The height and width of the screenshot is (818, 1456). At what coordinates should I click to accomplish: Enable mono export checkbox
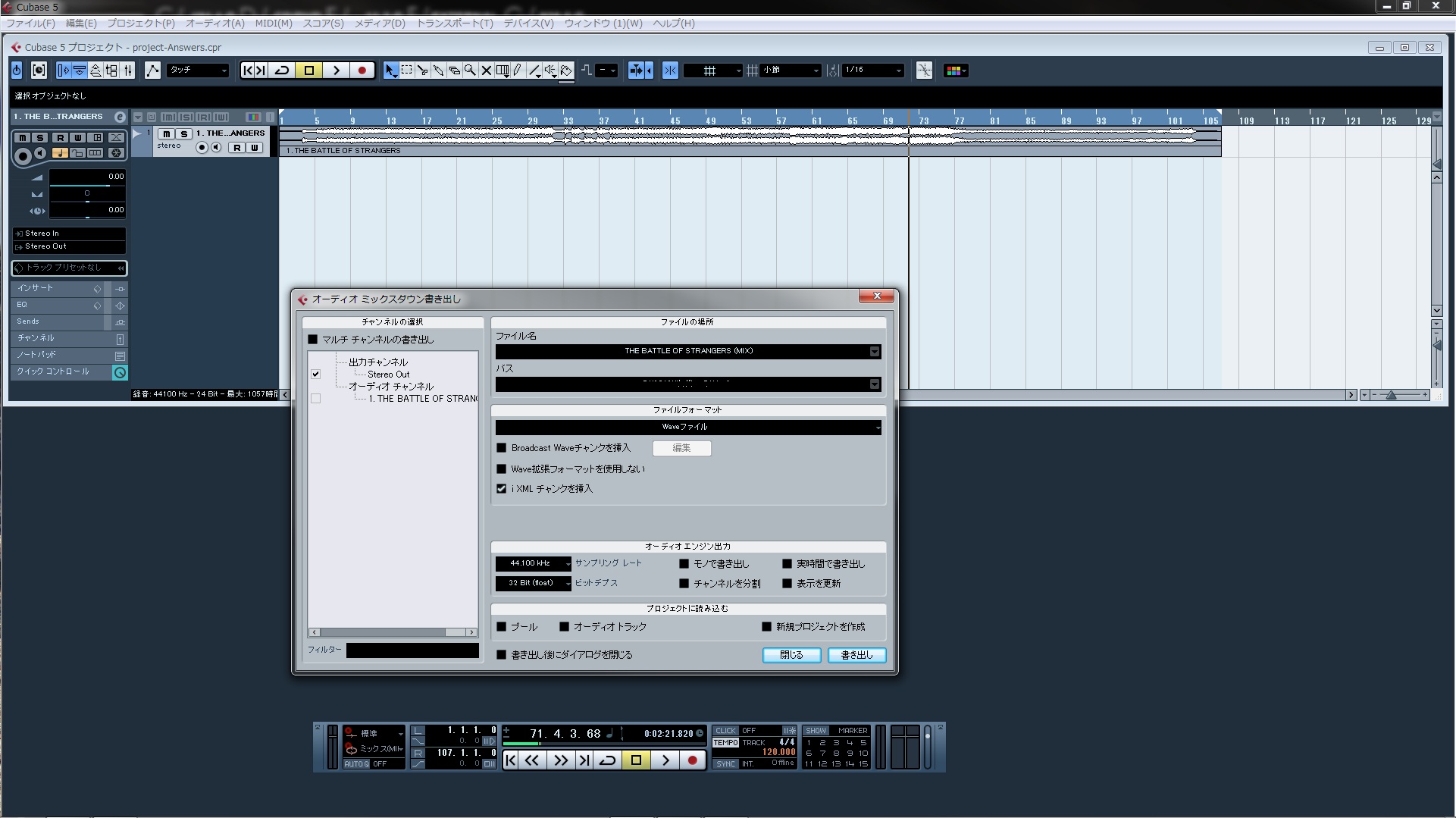click(x=684, y=564)
